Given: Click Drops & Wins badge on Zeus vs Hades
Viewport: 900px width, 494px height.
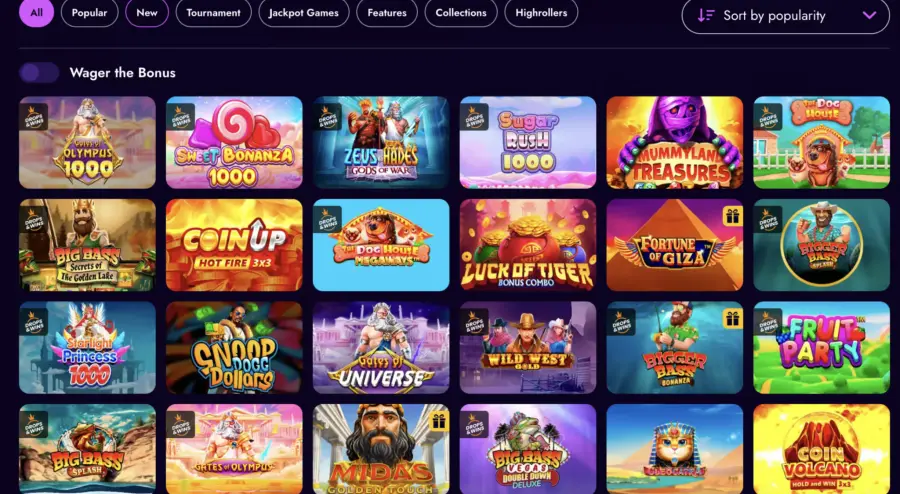Looking at the screenshot, I should coord(327,118).
